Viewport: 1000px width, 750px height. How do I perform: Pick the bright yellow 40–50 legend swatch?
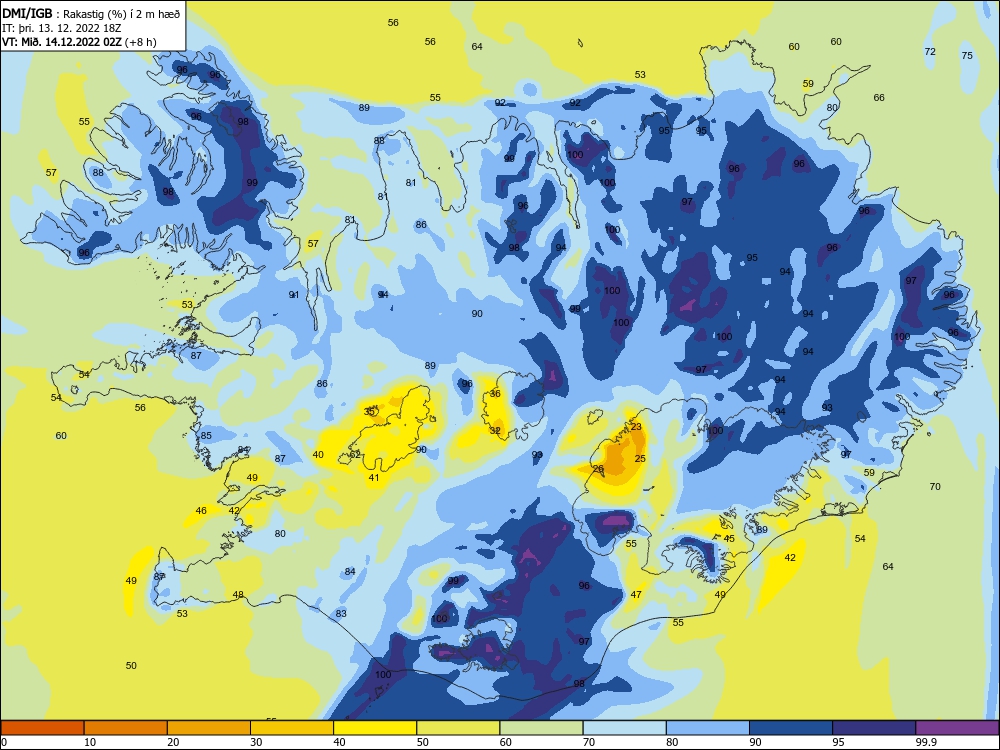[375, 728]
